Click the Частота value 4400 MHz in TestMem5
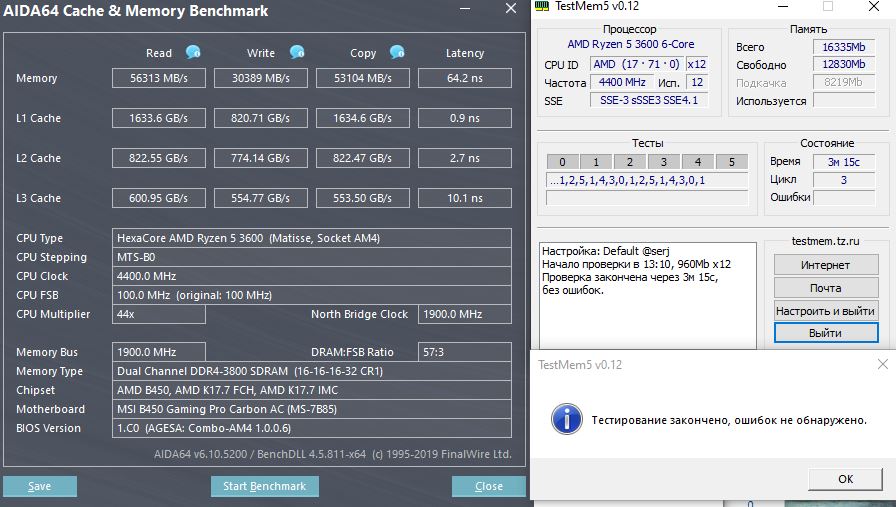 point(622,82)
